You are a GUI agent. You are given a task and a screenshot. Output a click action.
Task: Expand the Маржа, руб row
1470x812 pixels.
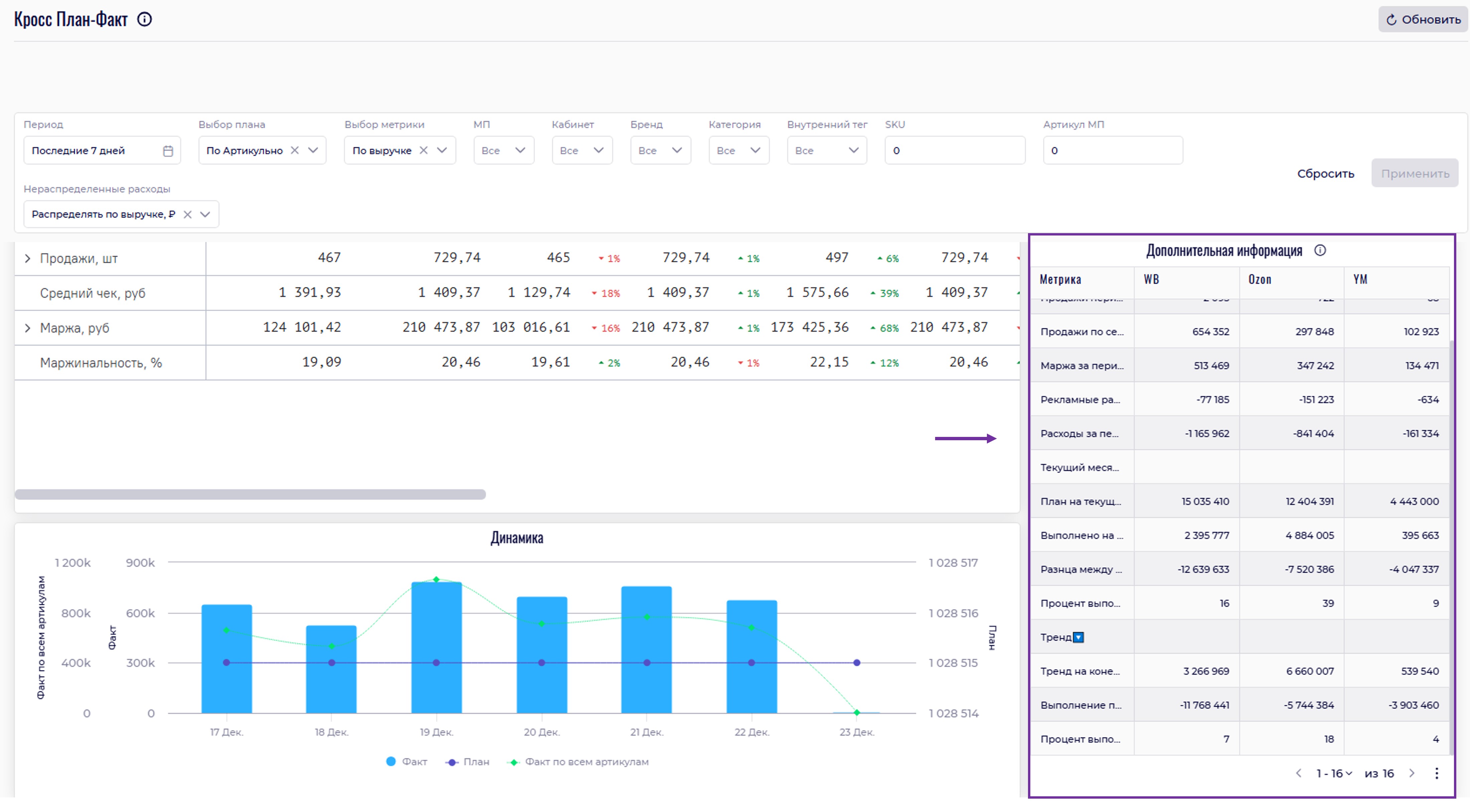(27, 328)
